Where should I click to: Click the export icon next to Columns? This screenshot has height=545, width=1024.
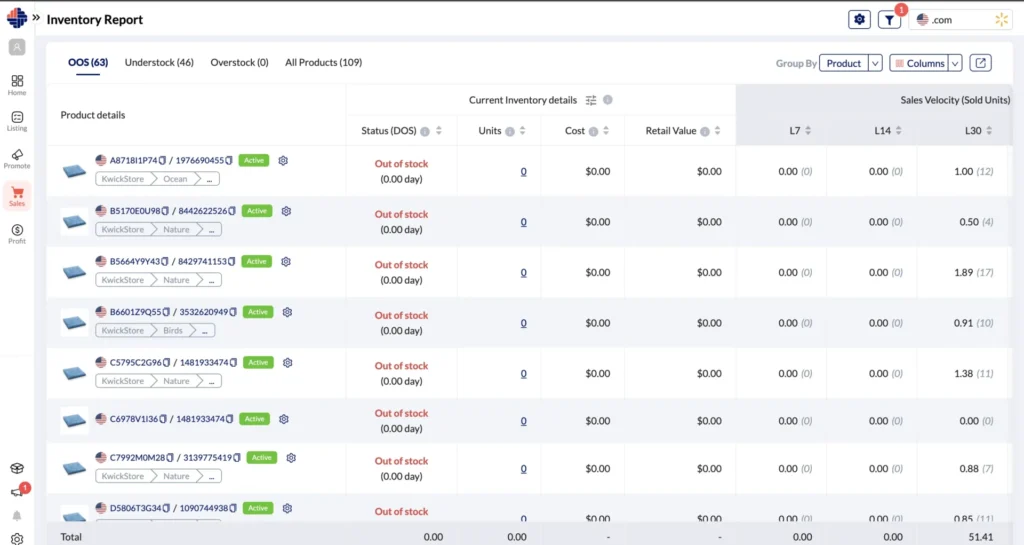(982, 63)
